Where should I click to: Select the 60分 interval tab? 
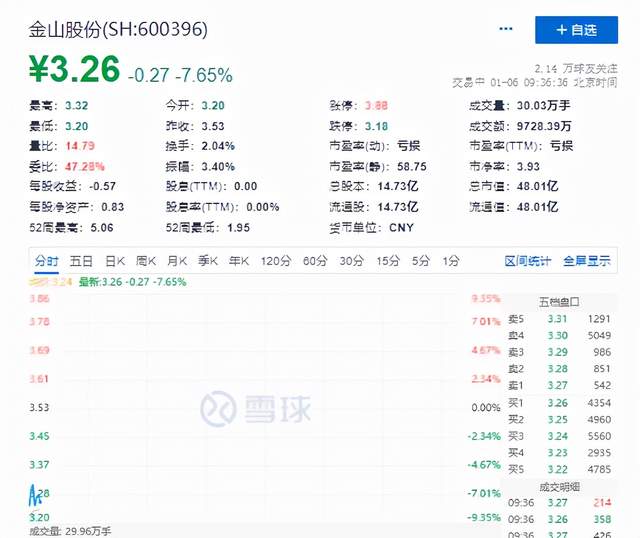pyautogui.click(x=315, y=261)
